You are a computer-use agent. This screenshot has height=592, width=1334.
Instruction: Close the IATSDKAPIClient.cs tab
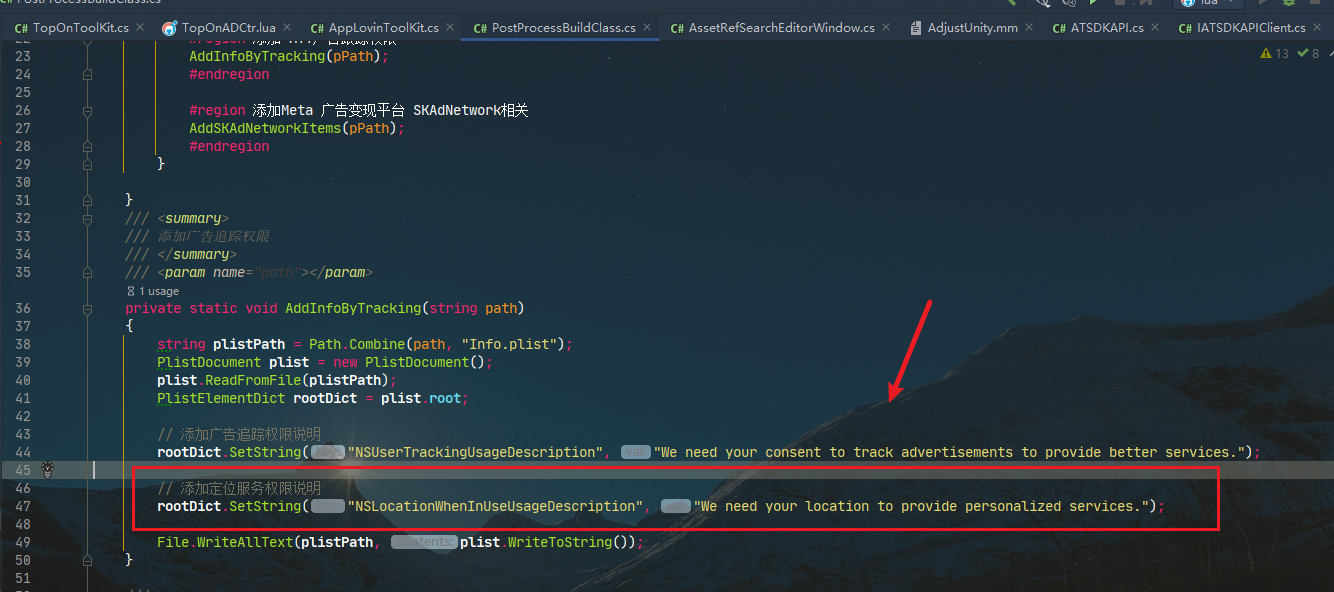[1316, 28]
